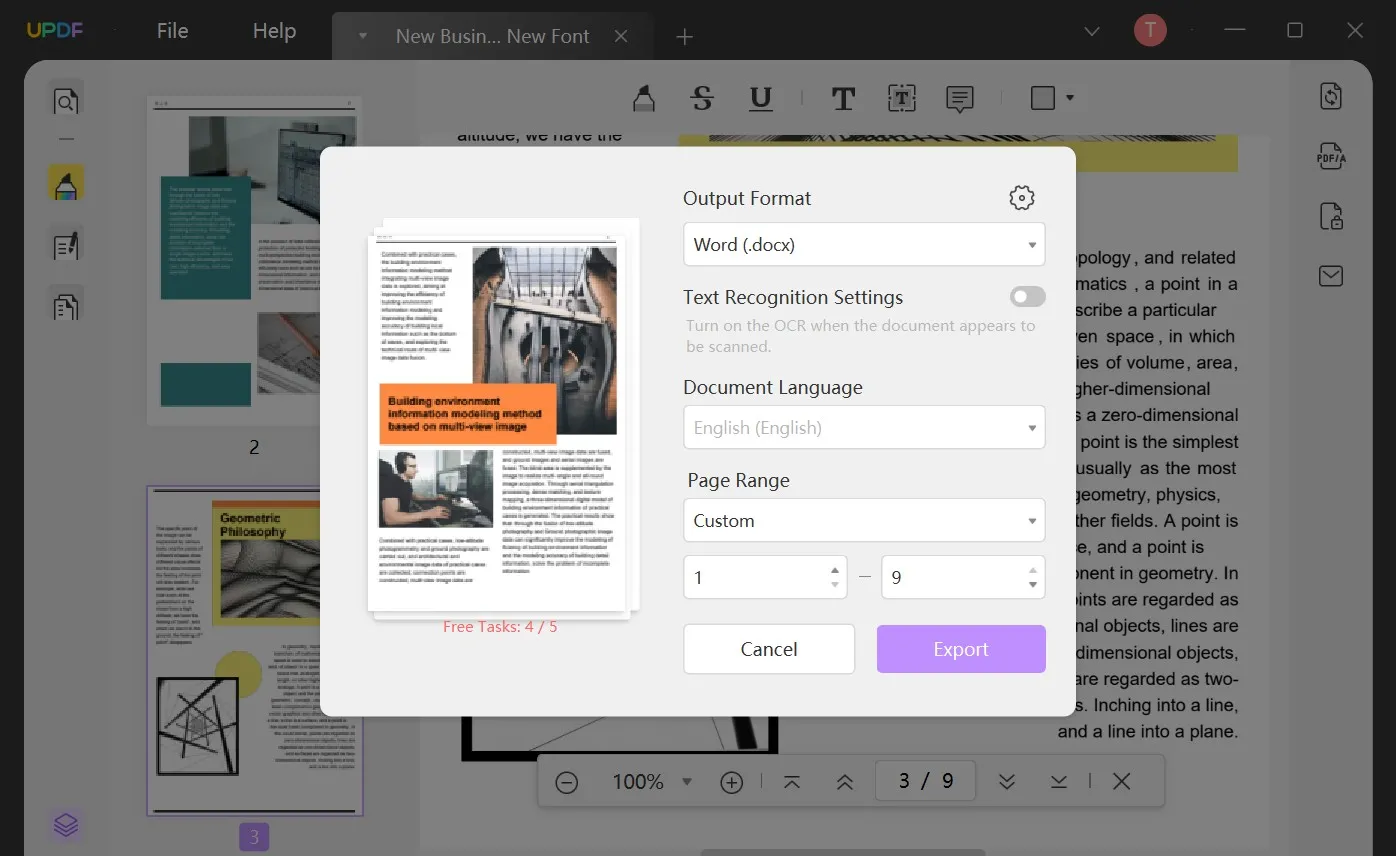Image resolution: width=1396 pixels, height=856 pixels.
Task: Click the Cancel button
Action: click(768, 649)
